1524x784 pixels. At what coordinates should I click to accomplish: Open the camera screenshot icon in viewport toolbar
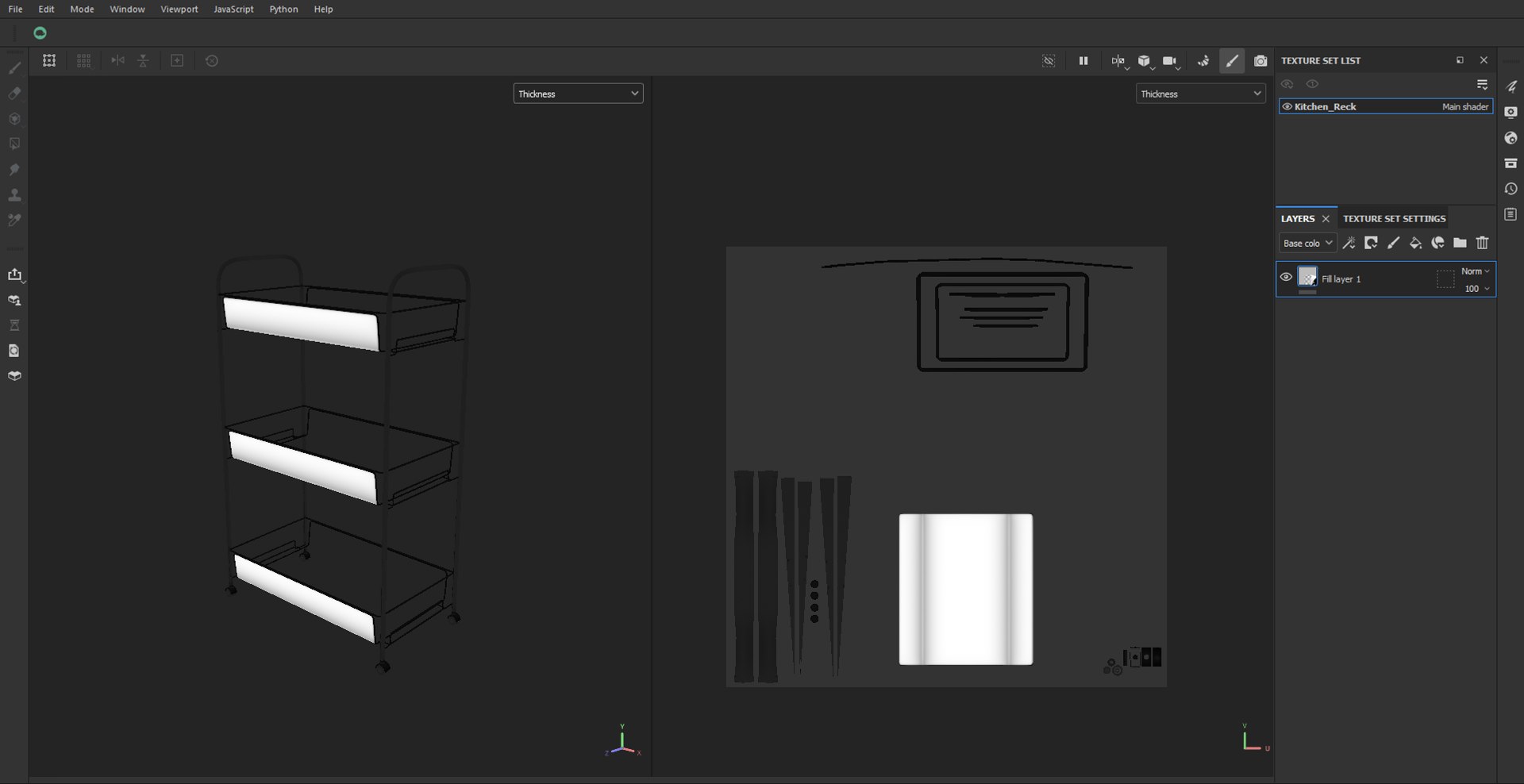pyautogui.click(x=1260, y=61)
